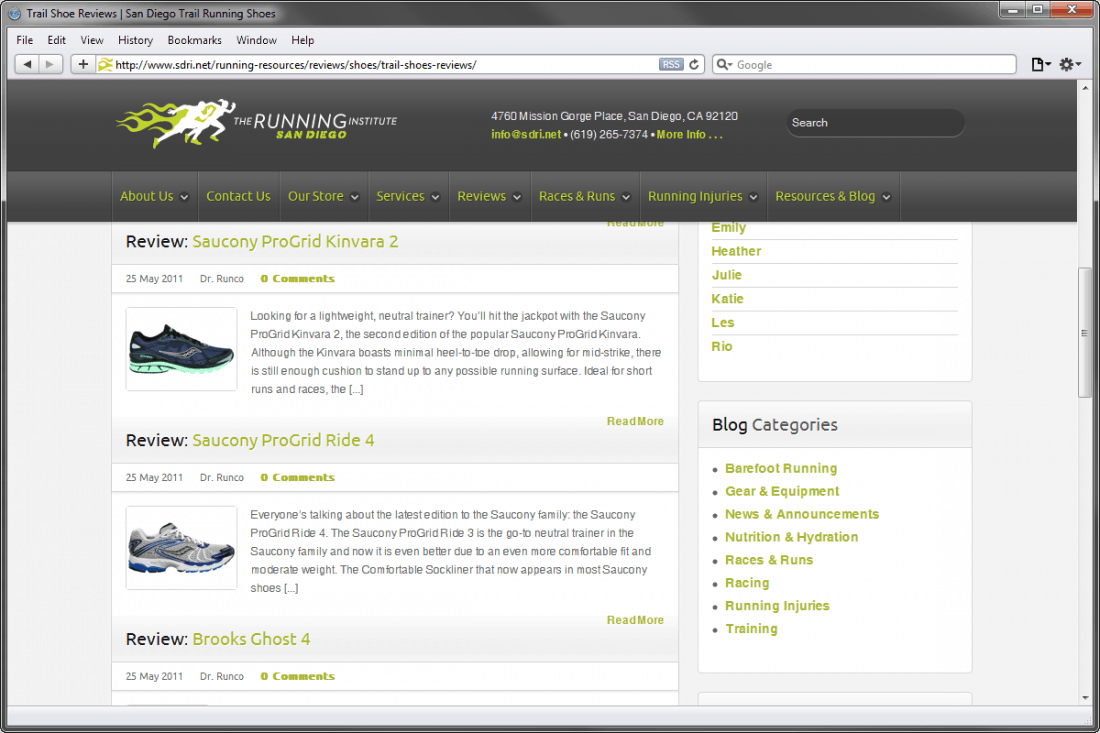Open the File menu
The height and width of the screenshot is (733, 1100).
coord(25,40)
